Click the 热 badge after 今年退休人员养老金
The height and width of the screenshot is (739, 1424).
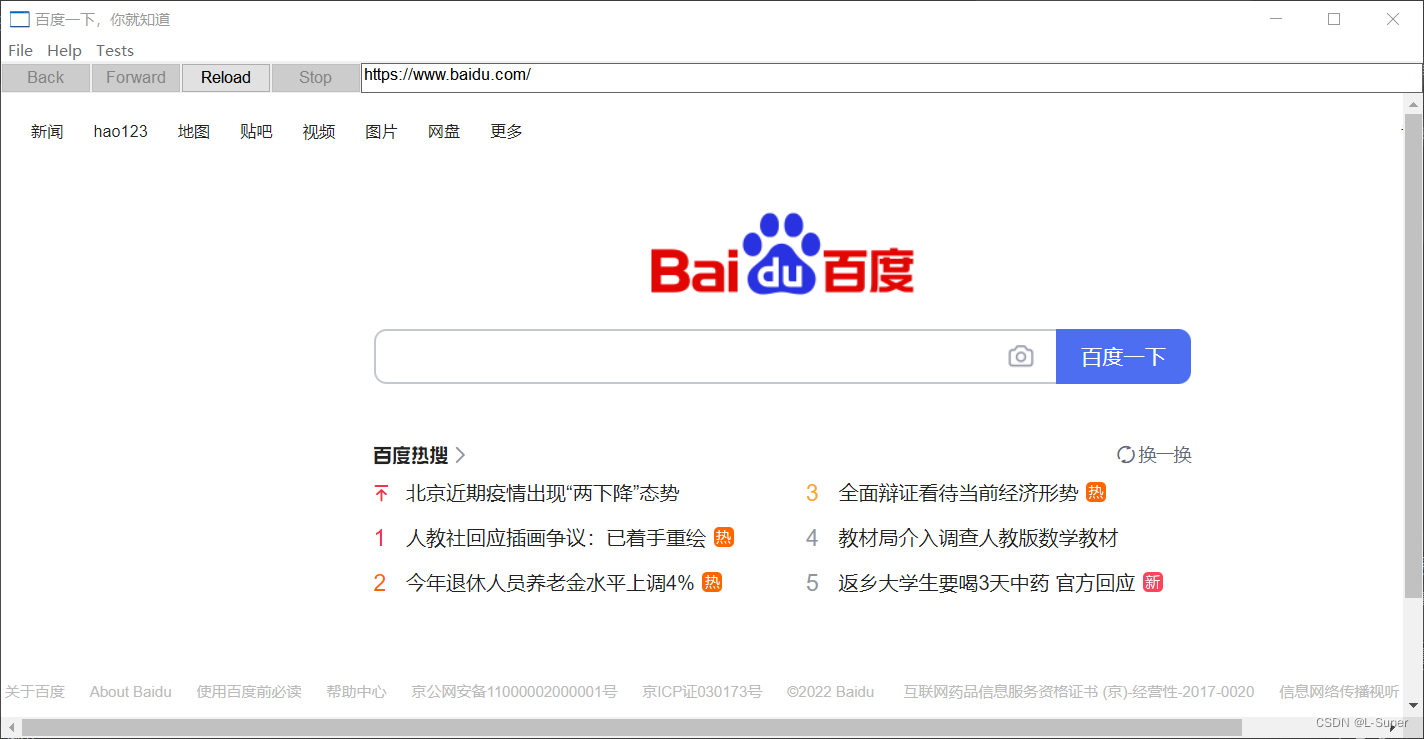point(712,582)
